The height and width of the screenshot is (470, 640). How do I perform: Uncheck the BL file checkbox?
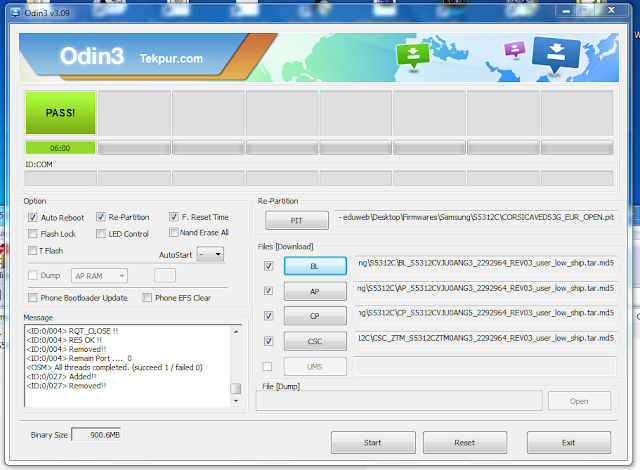(x=269, y=266)
